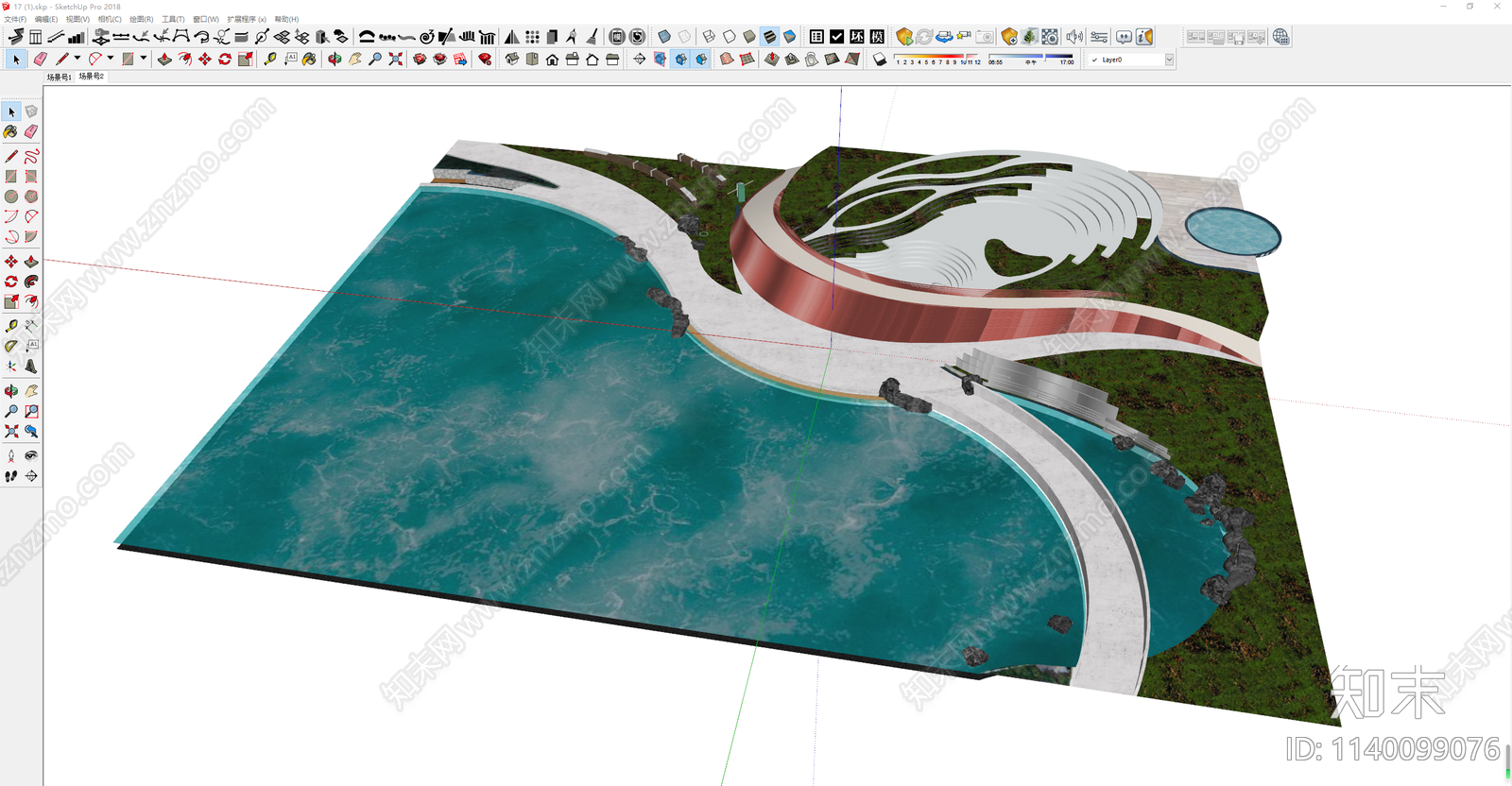Image resolution: width=1512 pixels, height=786 pixels.
Task: Select the Make Component tool in left toolbar
Action: (31, 111)
